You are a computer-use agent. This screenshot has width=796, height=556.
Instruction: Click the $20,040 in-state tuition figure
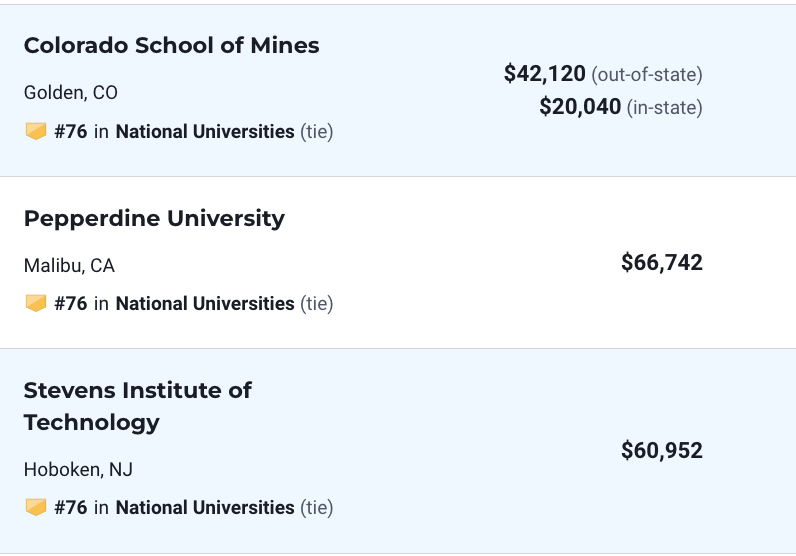coord(580,107)
